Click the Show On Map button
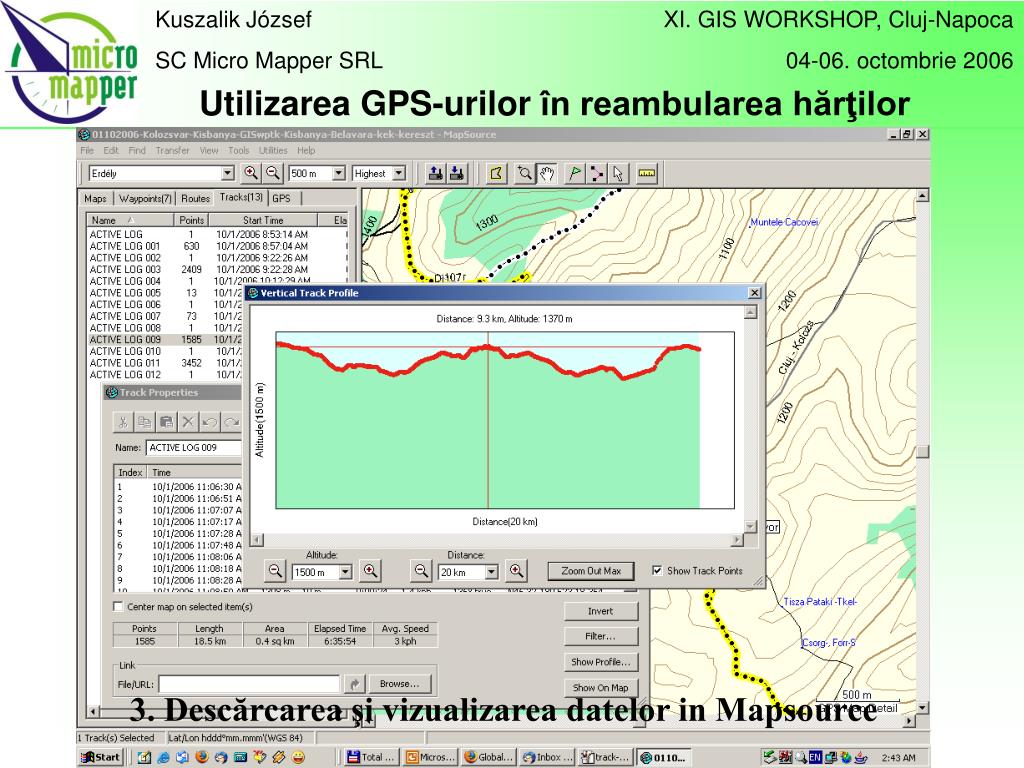Image resolution: width=1024 pixels, height=768 pixels. click(601, 688)
